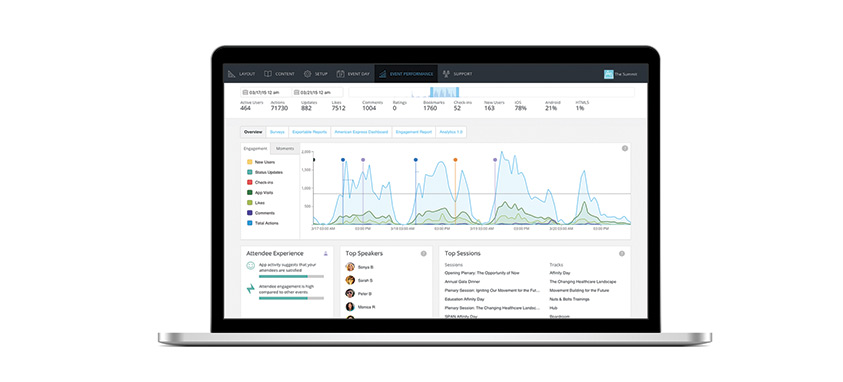Click help icon on Top Speakers panel
Image resolution: width=843 pixels, height=382 pixels.
(x=424, y=254)
